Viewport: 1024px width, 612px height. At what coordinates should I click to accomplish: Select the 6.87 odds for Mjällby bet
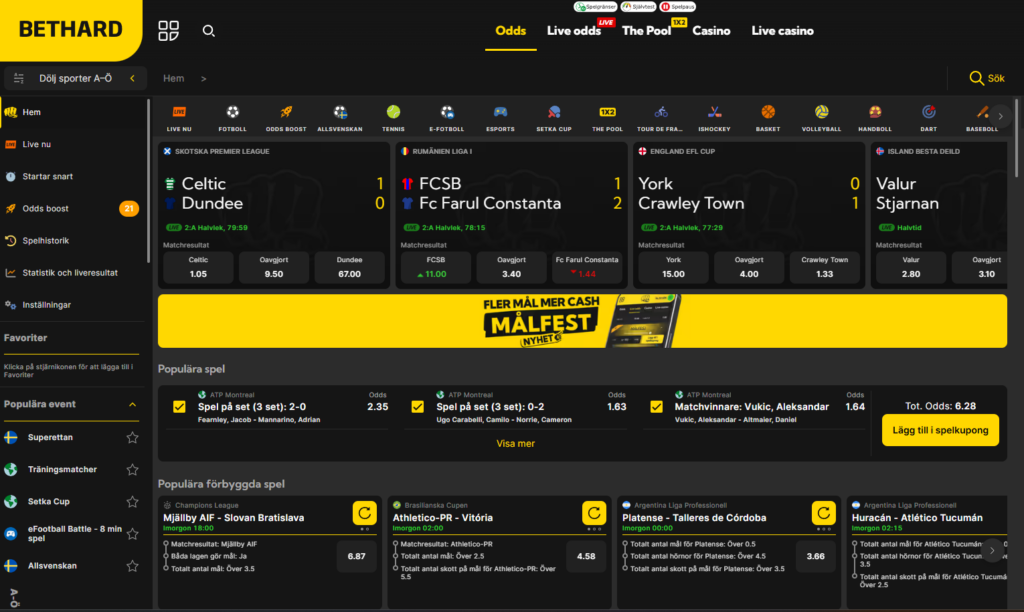tap(357, 556)
